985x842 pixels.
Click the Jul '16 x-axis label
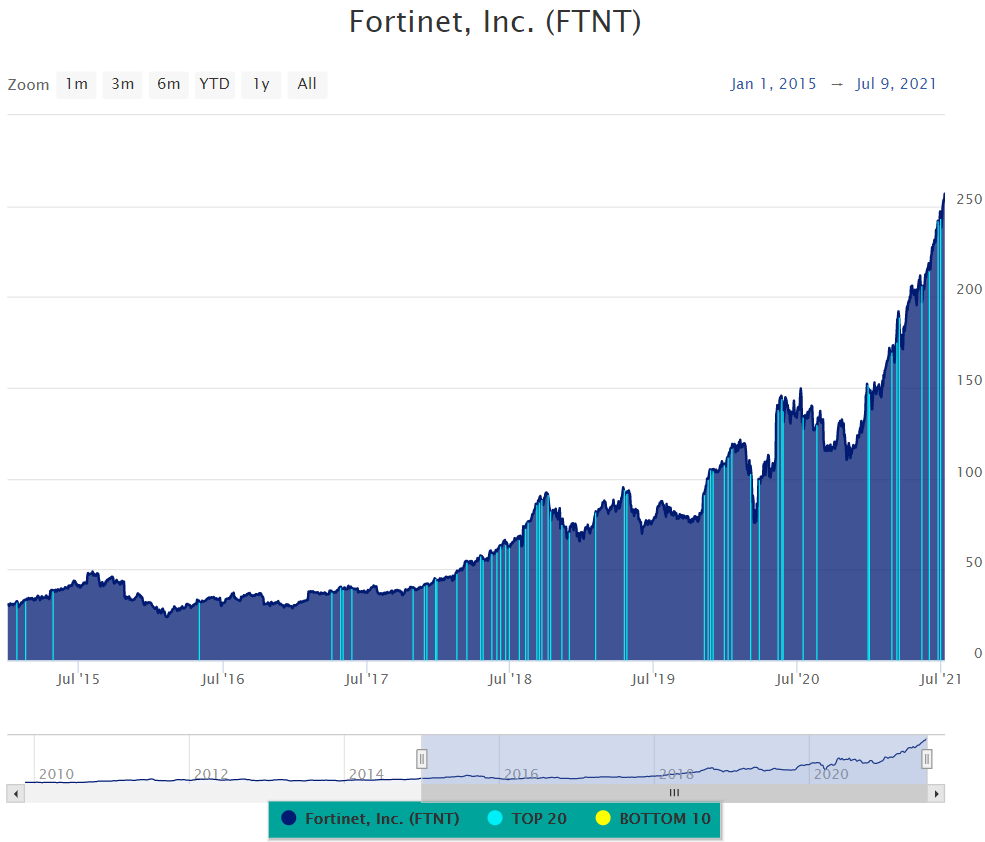[222, 679]
